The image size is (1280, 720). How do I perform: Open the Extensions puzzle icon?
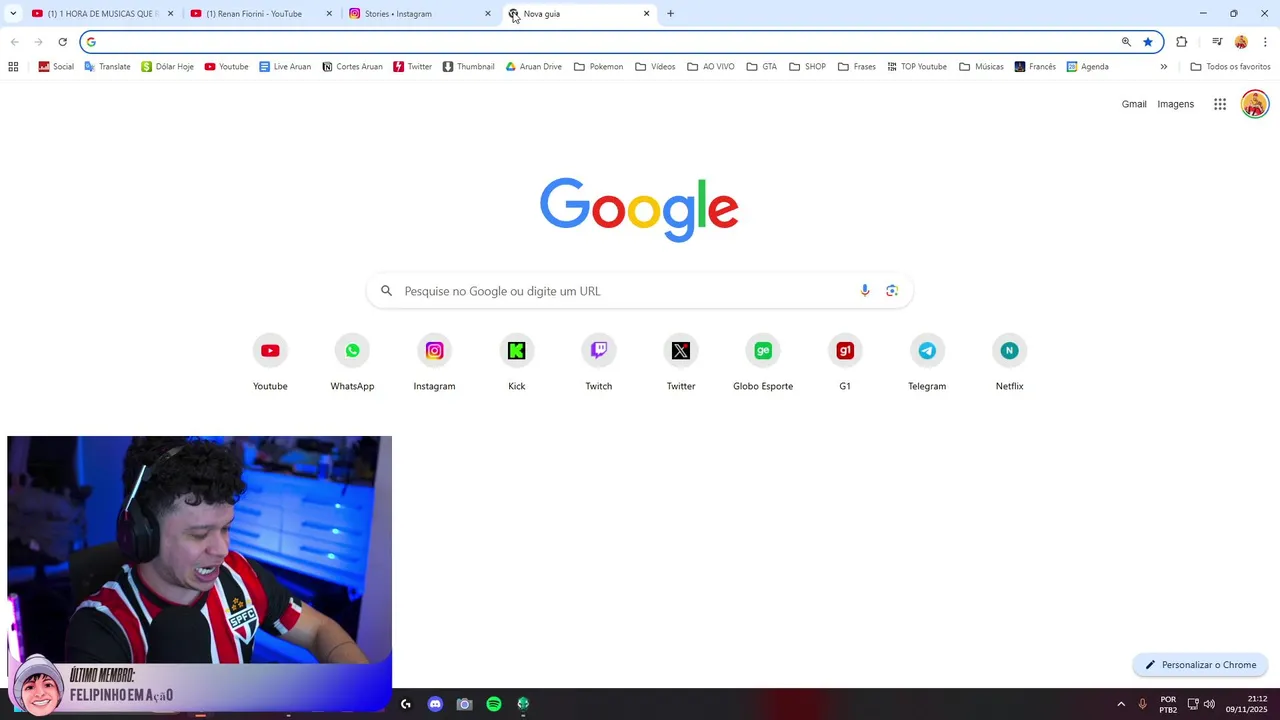[1182, 42]
